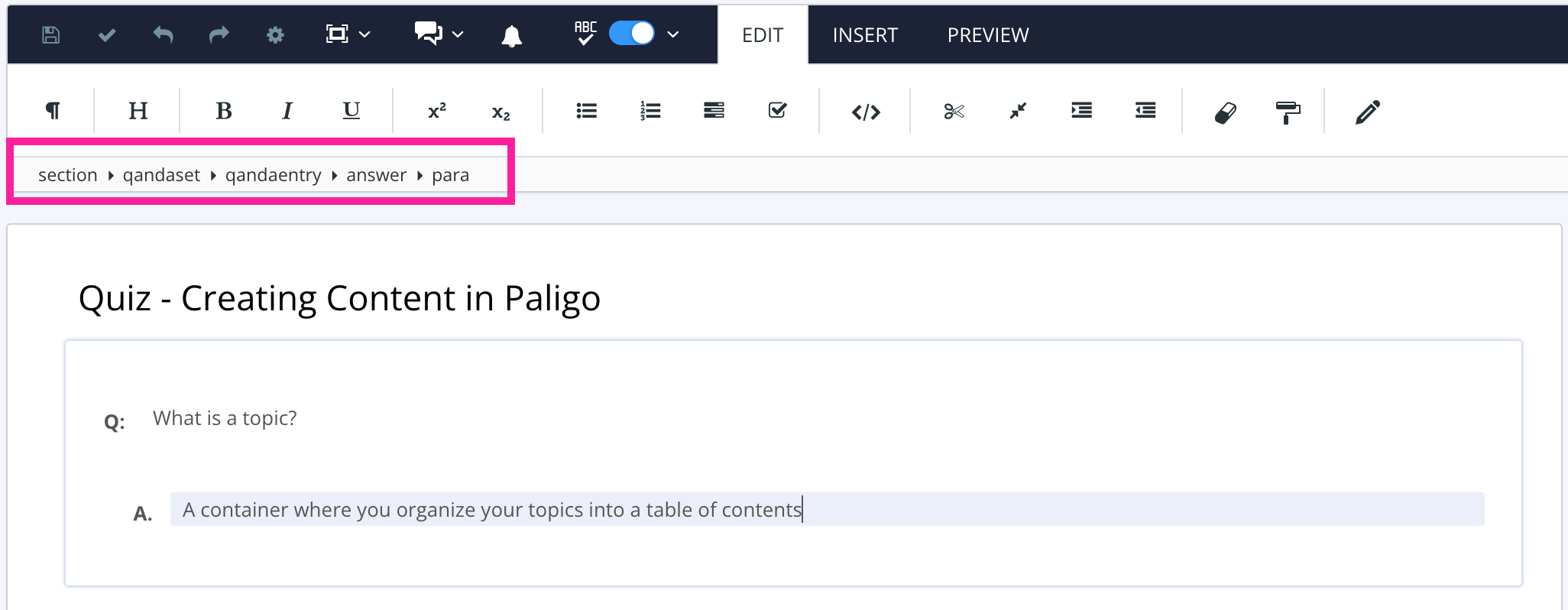Click the title Quiz - Creating Content in Paligo

pyautogui.click(x=339, y=298)
